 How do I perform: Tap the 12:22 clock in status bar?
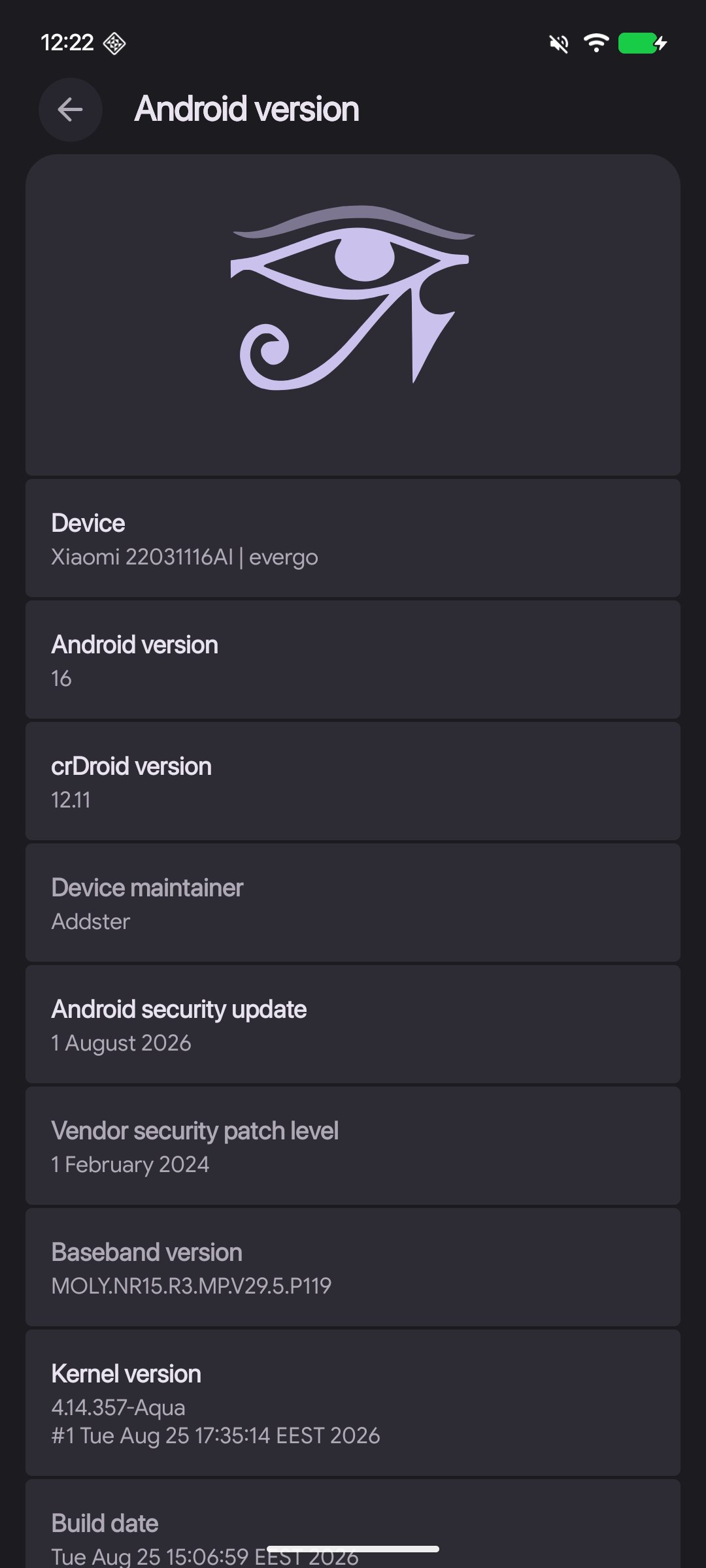tap(67, 43)
